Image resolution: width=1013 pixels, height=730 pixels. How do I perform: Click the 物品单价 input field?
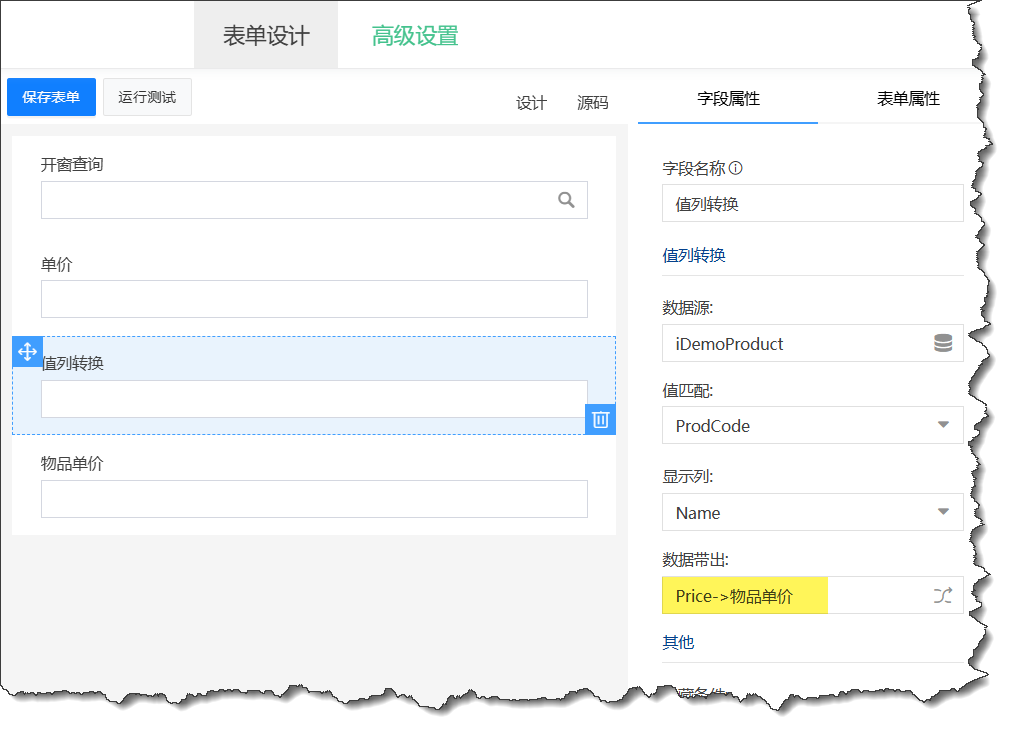click(x=314, y=499)
